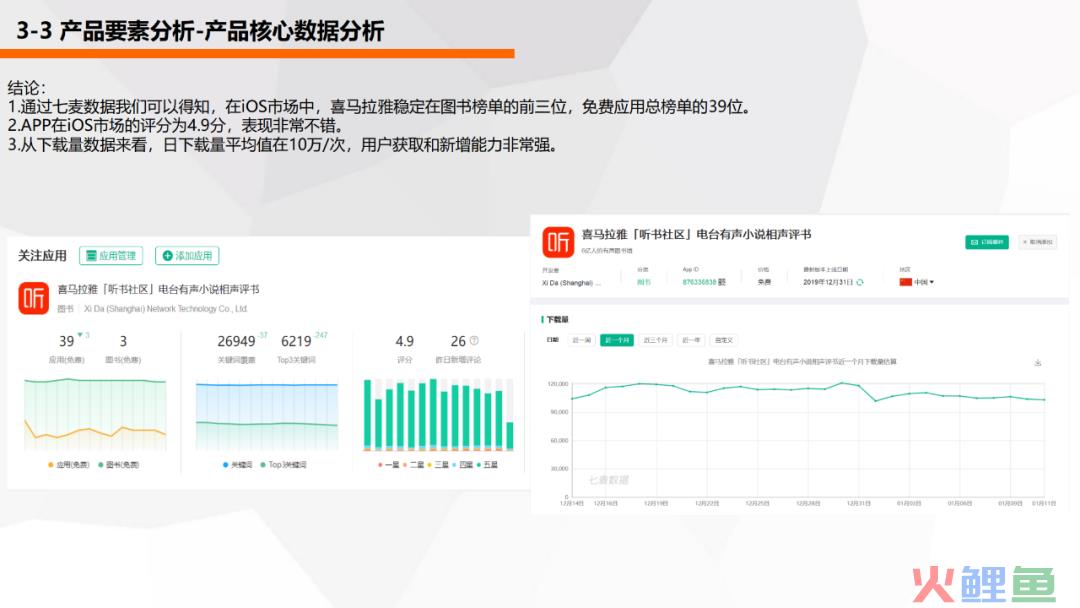Select the 近一年 date range tab
Viewport: 1080px width, 608px height.
coord(691,340)
